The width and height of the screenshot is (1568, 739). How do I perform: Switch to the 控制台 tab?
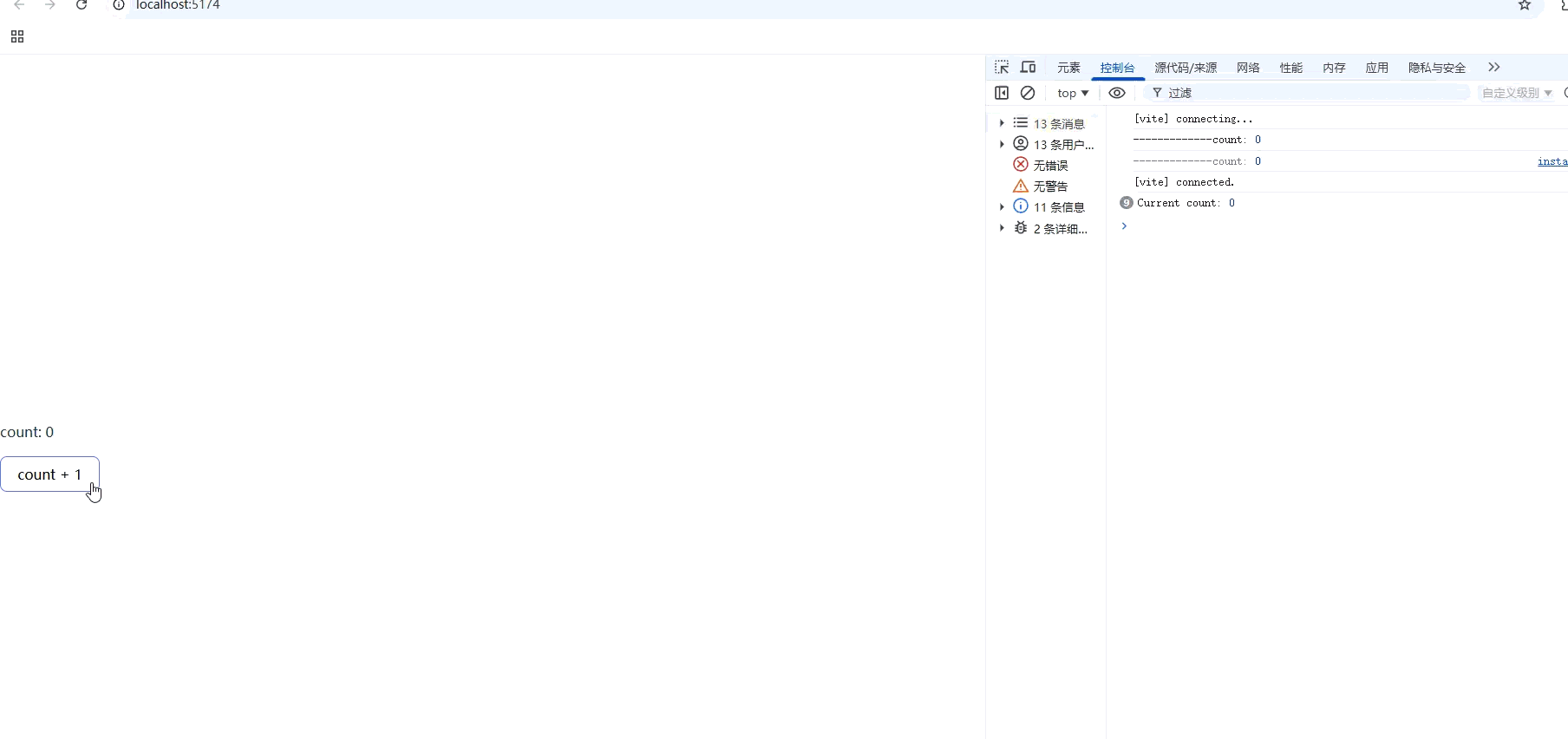pyautogui.click(x=1117, y=68)
